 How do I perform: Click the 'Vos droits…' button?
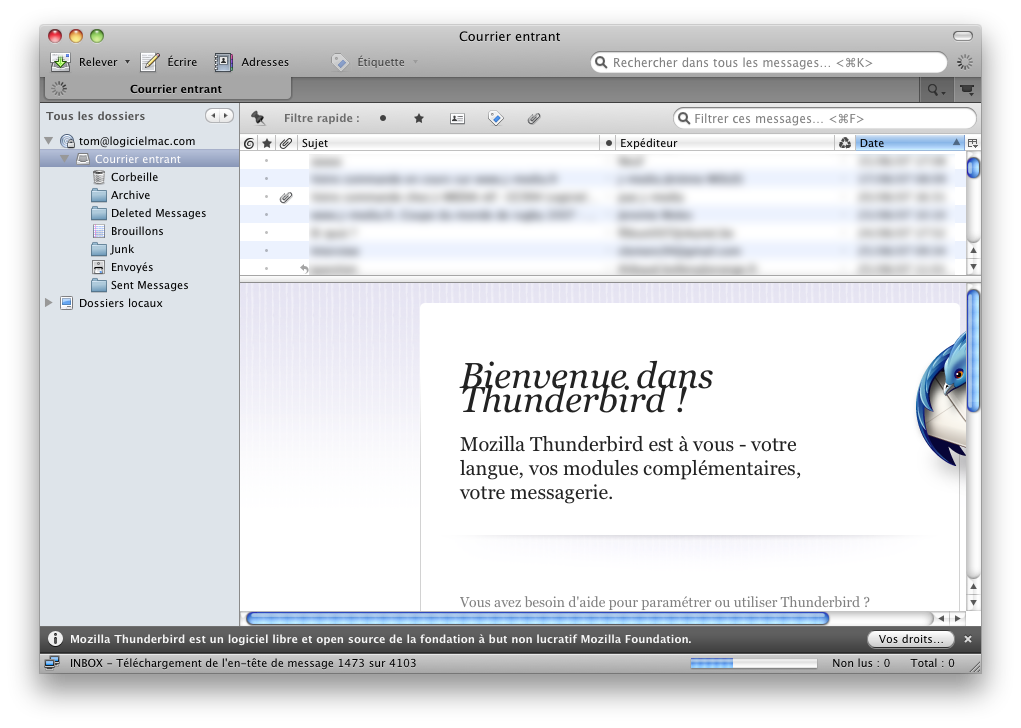click(x=911, y=639)
